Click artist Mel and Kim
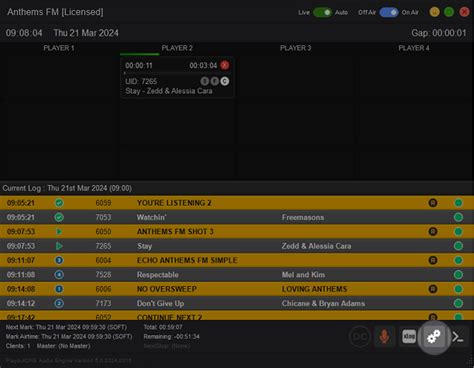This screenshot has width=474, height=368. click(303, 275)
